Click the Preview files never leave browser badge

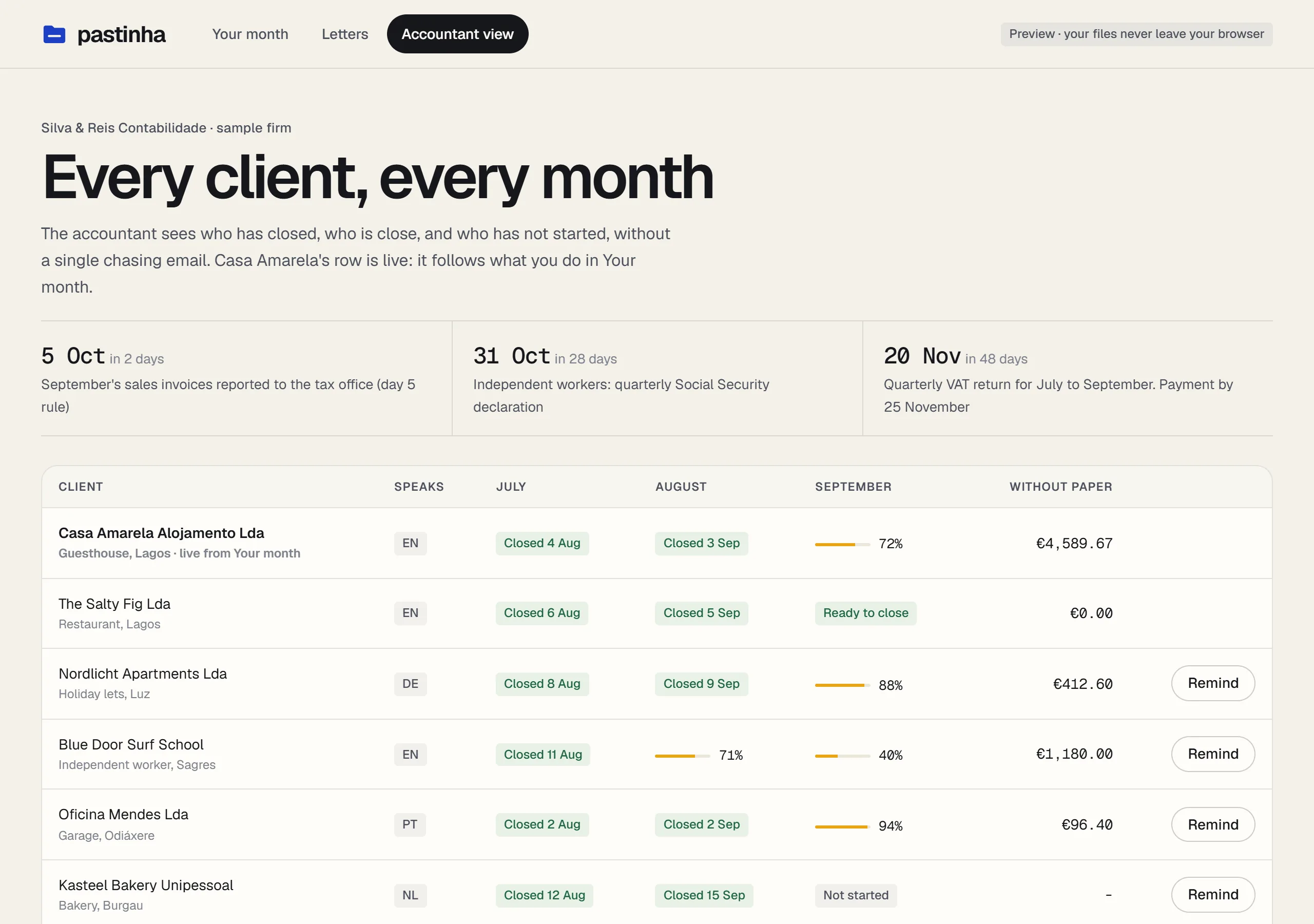tap(1136, 34)
